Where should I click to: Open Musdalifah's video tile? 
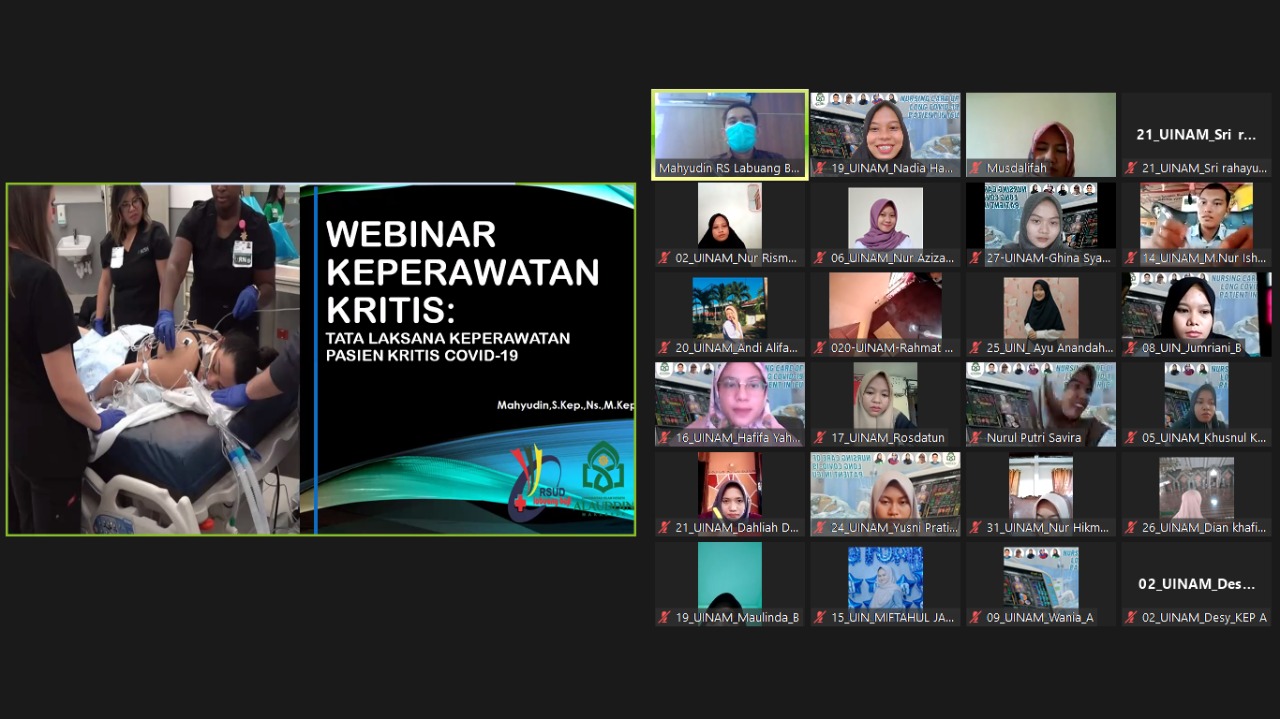click(x=1040, y=130)
